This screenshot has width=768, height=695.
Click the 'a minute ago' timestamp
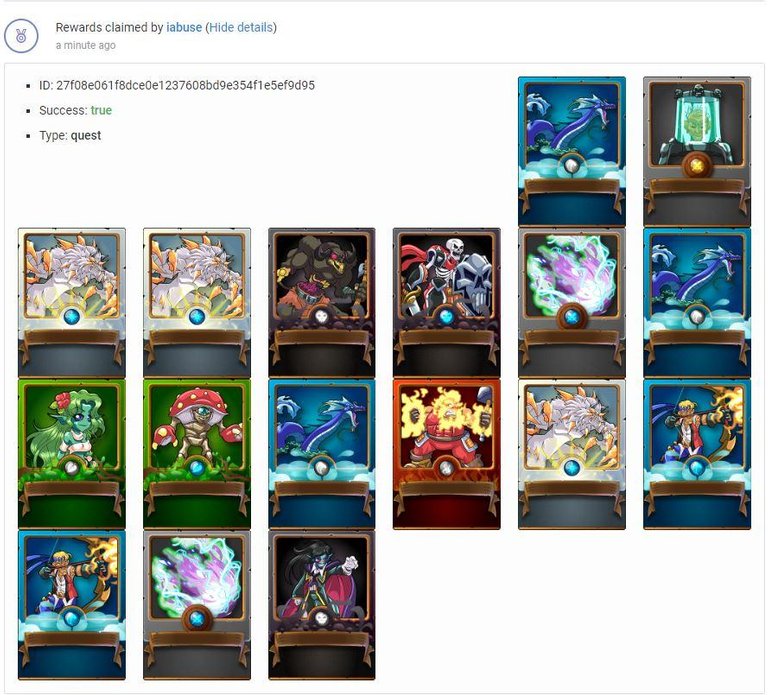point(86,45)
